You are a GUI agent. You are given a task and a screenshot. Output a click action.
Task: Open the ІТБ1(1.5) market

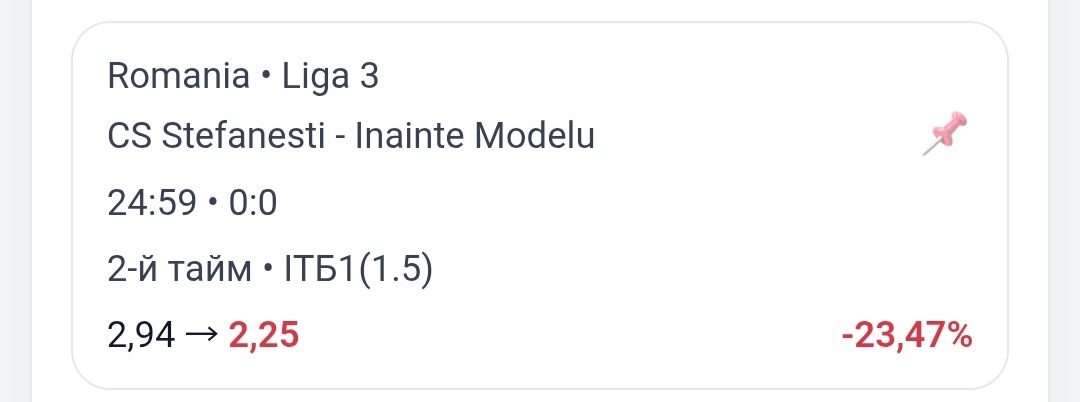click(x=358, y=271)
